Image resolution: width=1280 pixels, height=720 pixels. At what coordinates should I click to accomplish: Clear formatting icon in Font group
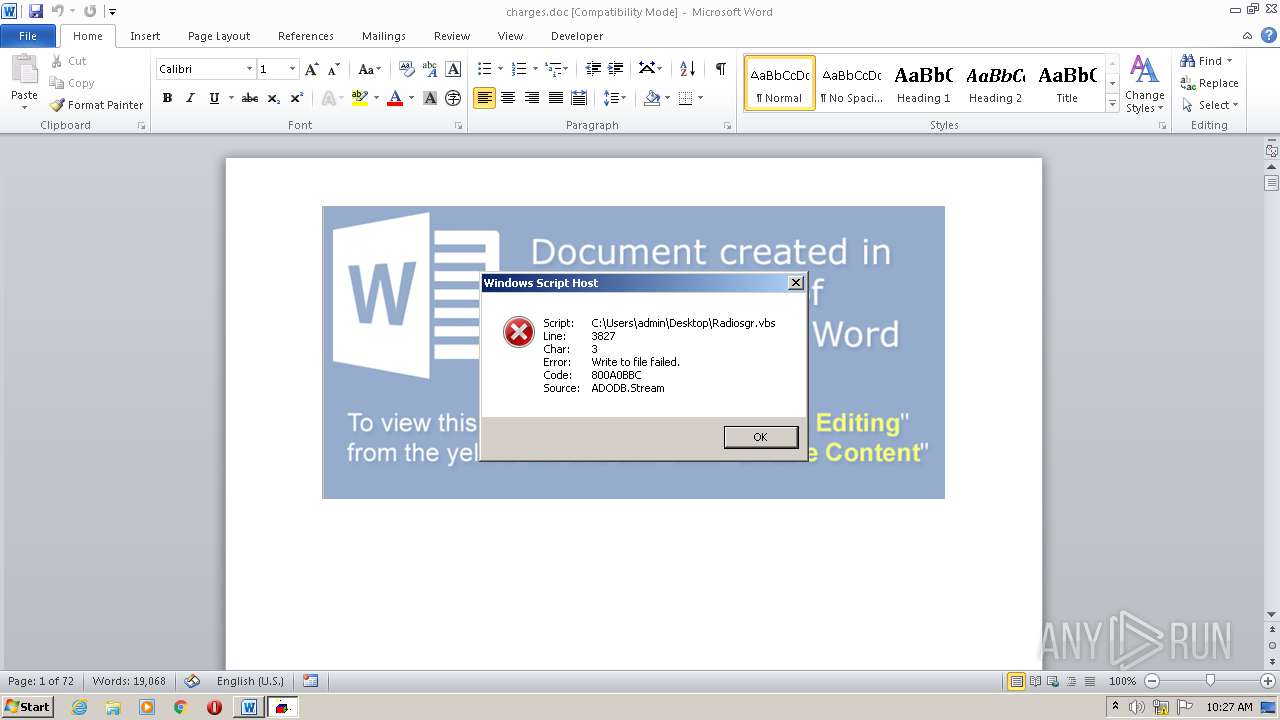pos(407,69)
